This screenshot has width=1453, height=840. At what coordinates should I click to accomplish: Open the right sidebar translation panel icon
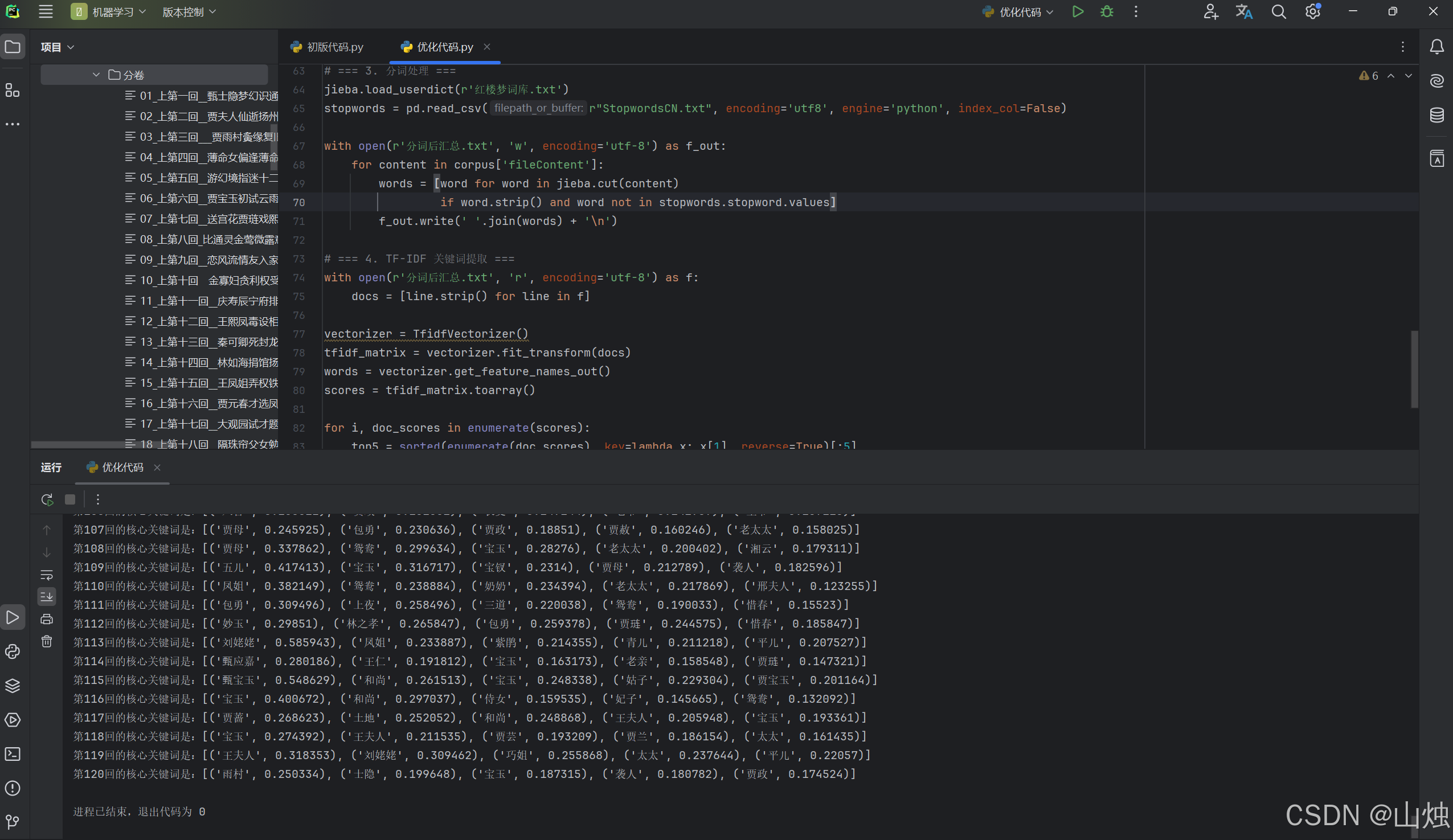[1437, 158]
